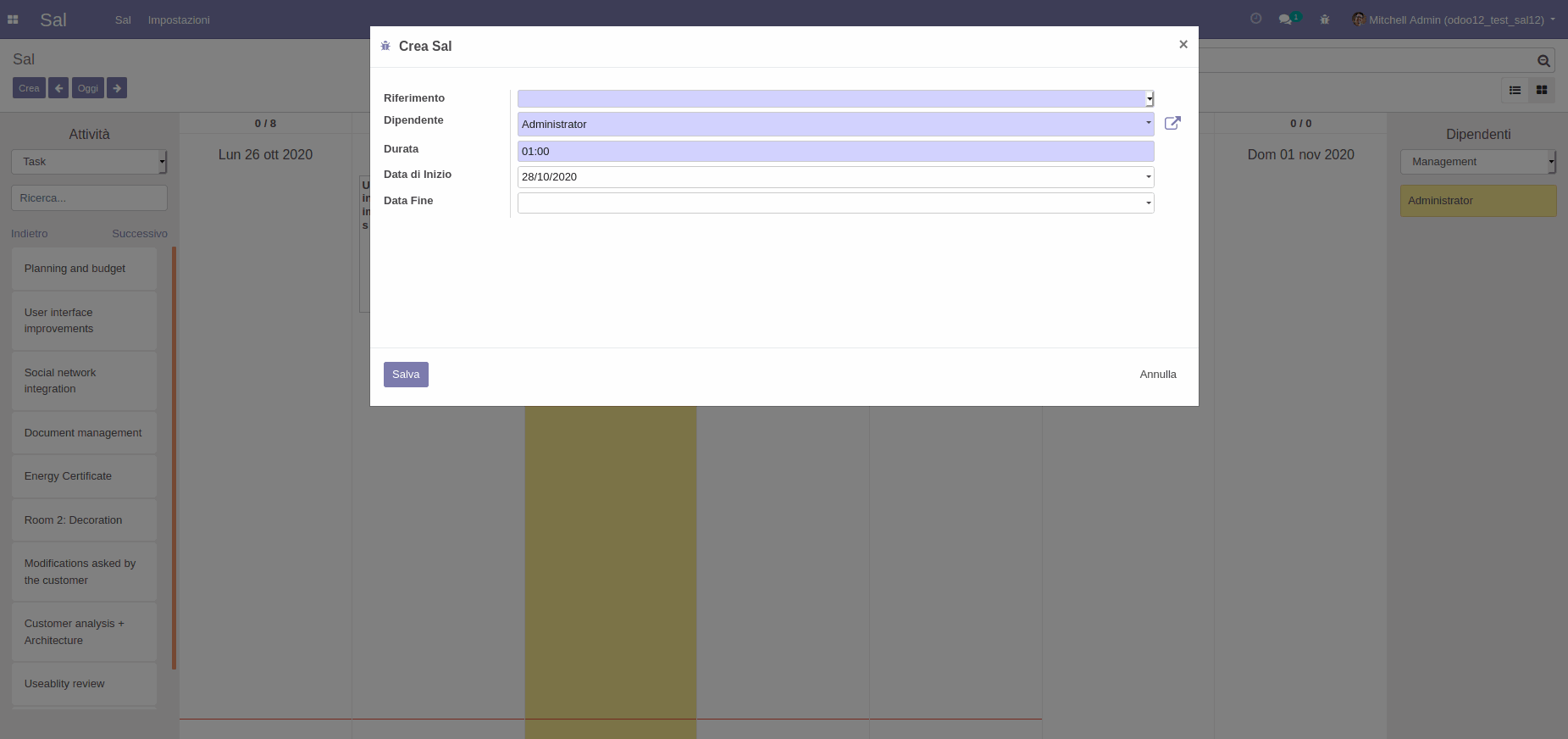This screenshot has height=739, width=1568.
Task: Open Mitchell Admin user menu
Action: [1454, 19]
